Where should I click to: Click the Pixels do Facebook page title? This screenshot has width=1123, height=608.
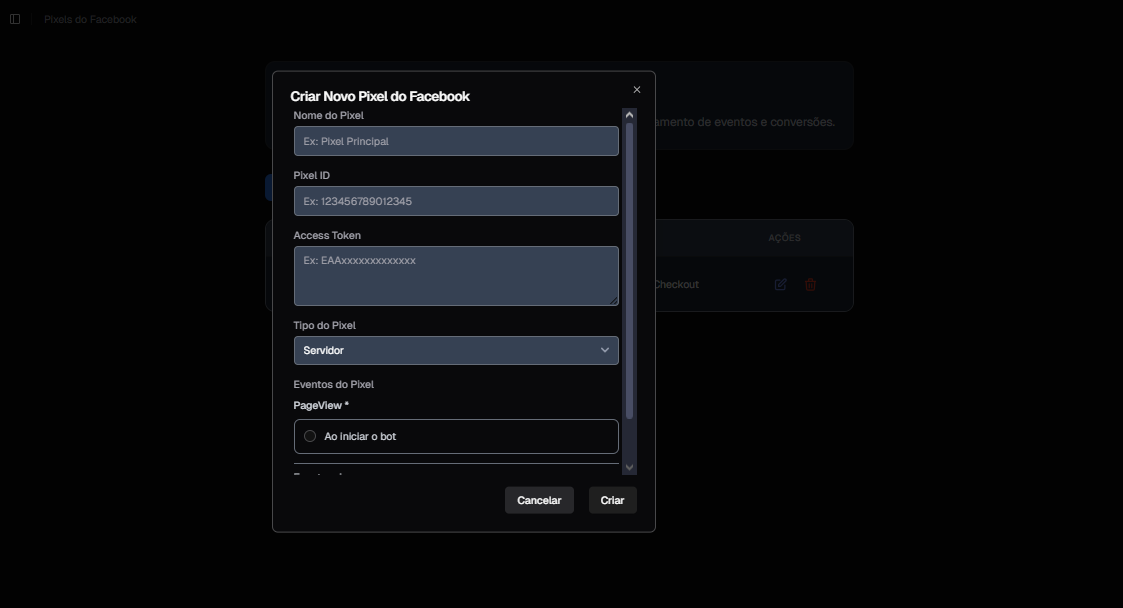(90, 19)
